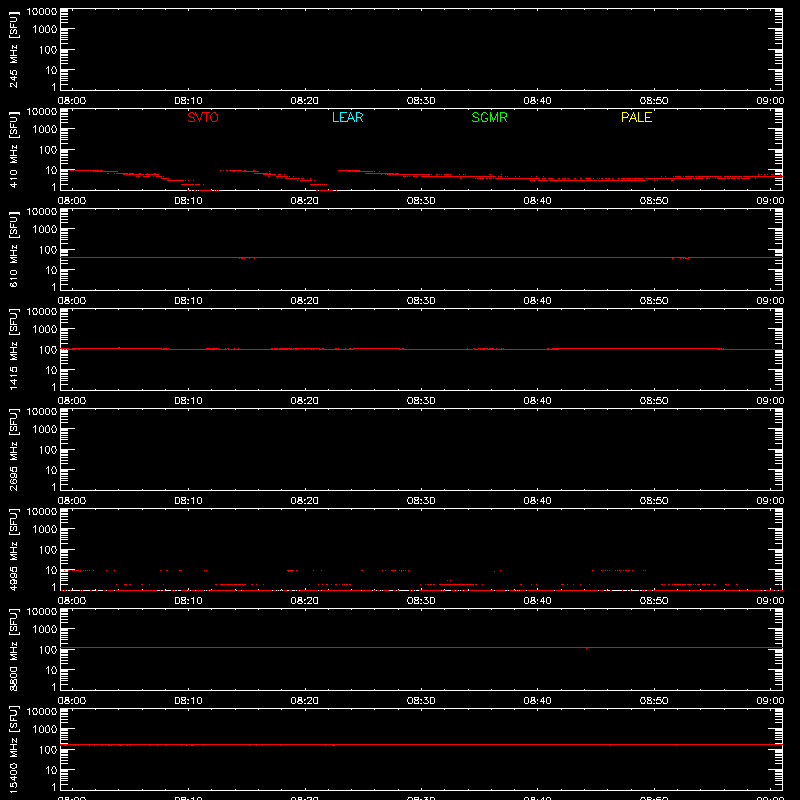The width and height of the screenshot is (800, 800).
Task: Click 08:50 tick under the 4995 MHz panel
Action: coord(654,601)
